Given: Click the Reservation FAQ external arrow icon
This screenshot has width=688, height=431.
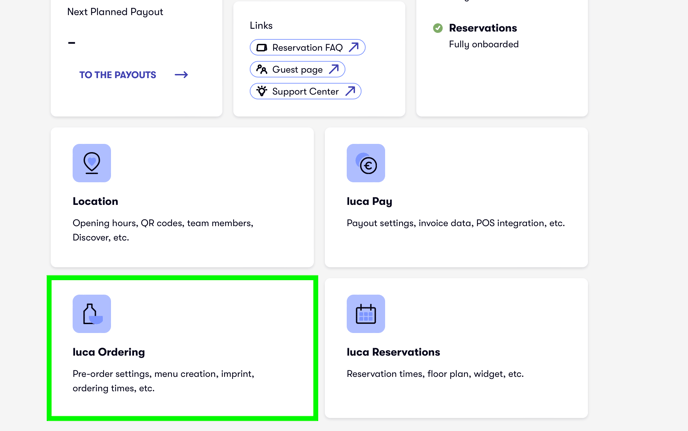Looking at the screenshot, I should 354,47.
